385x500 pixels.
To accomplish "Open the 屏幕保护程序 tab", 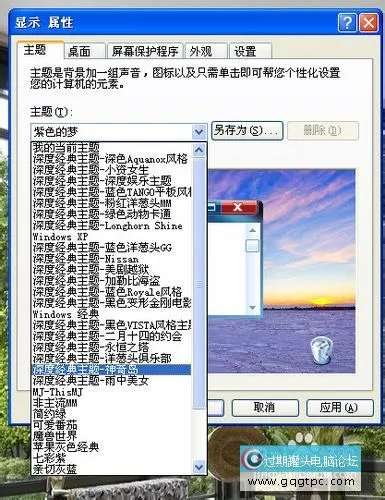I will click(145, 51).
